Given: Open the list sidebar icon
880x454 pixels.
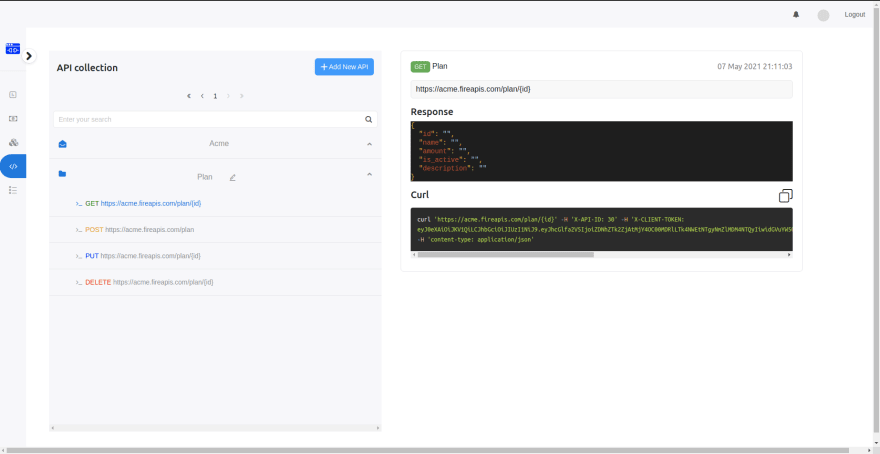Looking at the screenshot, I should pyautogui.click(x=13, y=190).
